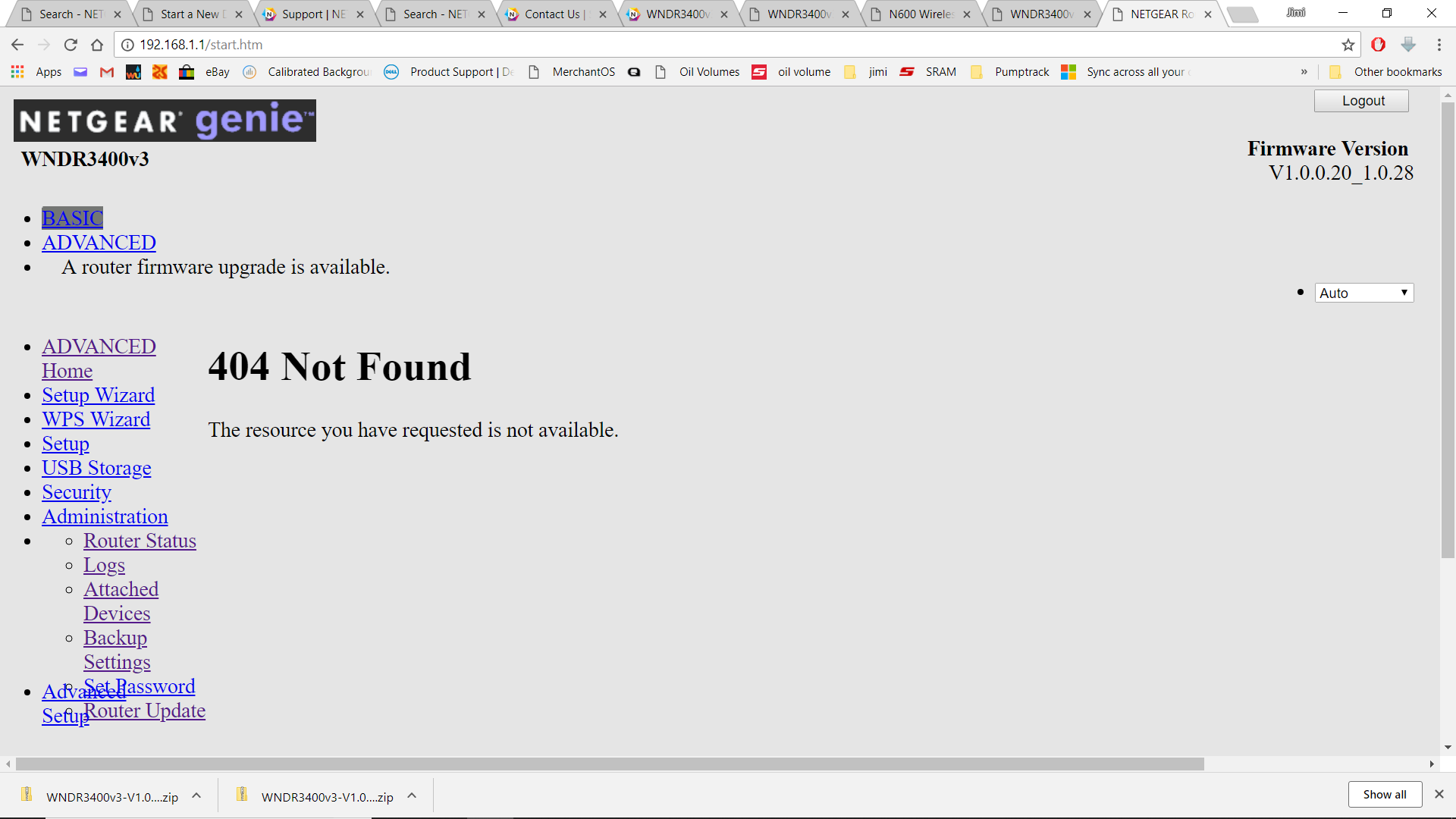Image resolution: width=1456 pixels, height=819 pixels.
Task: Open the Opera extension icon
Action: coord(1378,45)
